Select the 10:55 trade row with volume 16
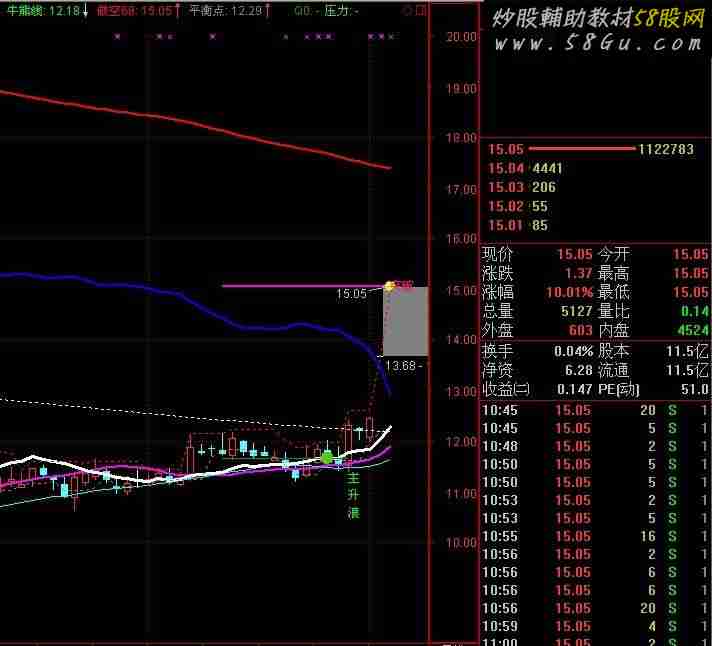712x646 pixels. click(595, 537)
